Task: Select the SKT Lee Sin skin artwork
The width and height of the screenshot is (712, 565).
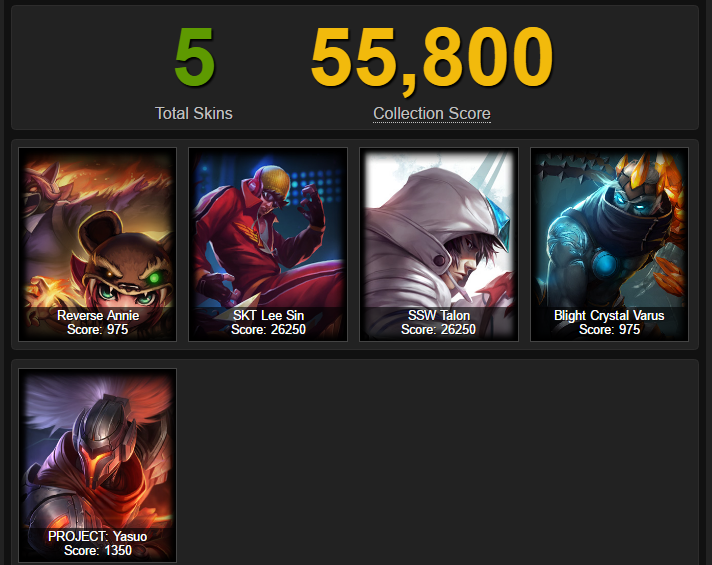Action: pyautogui.click(x=268, y=244)
